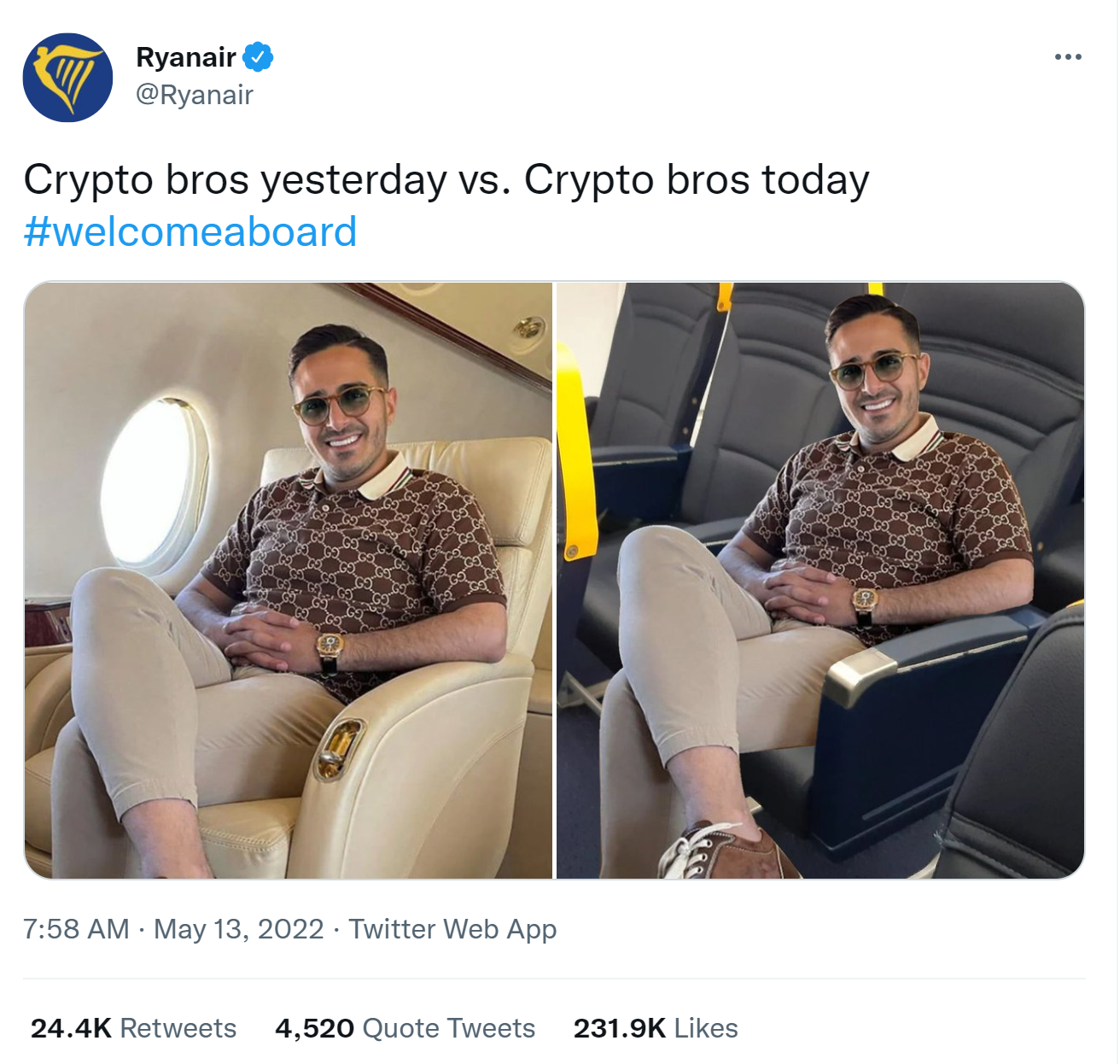Open the left private jet photo
Image resolution: width=1120 pixels, height=1064 pixels.
[289, 580]
